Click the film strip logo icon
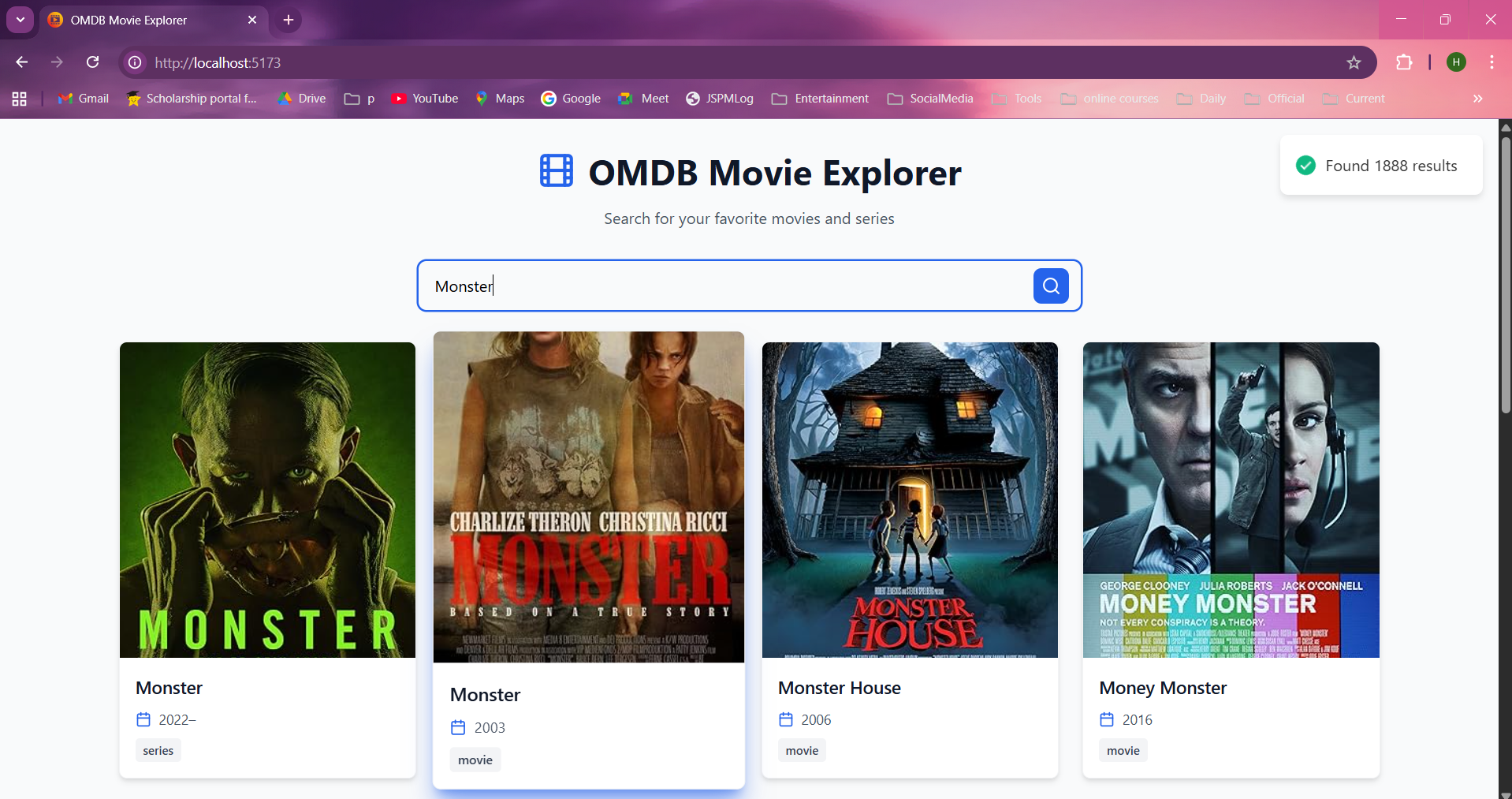The height and width of the screenshot is (799, 1512). [557, 171]
